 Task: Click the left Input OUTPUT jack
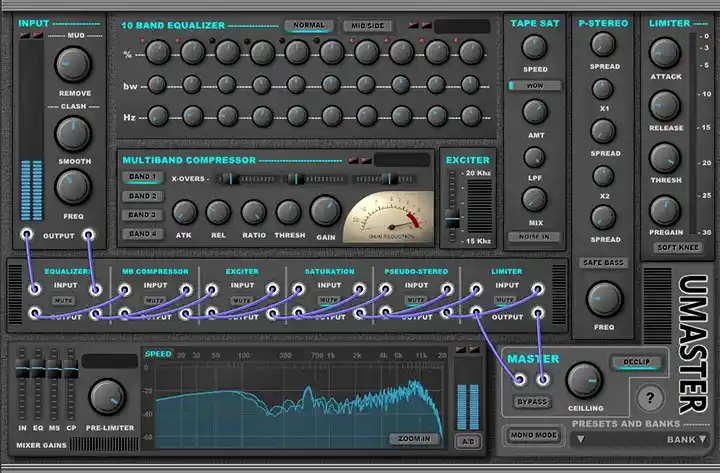coord(27,235)
